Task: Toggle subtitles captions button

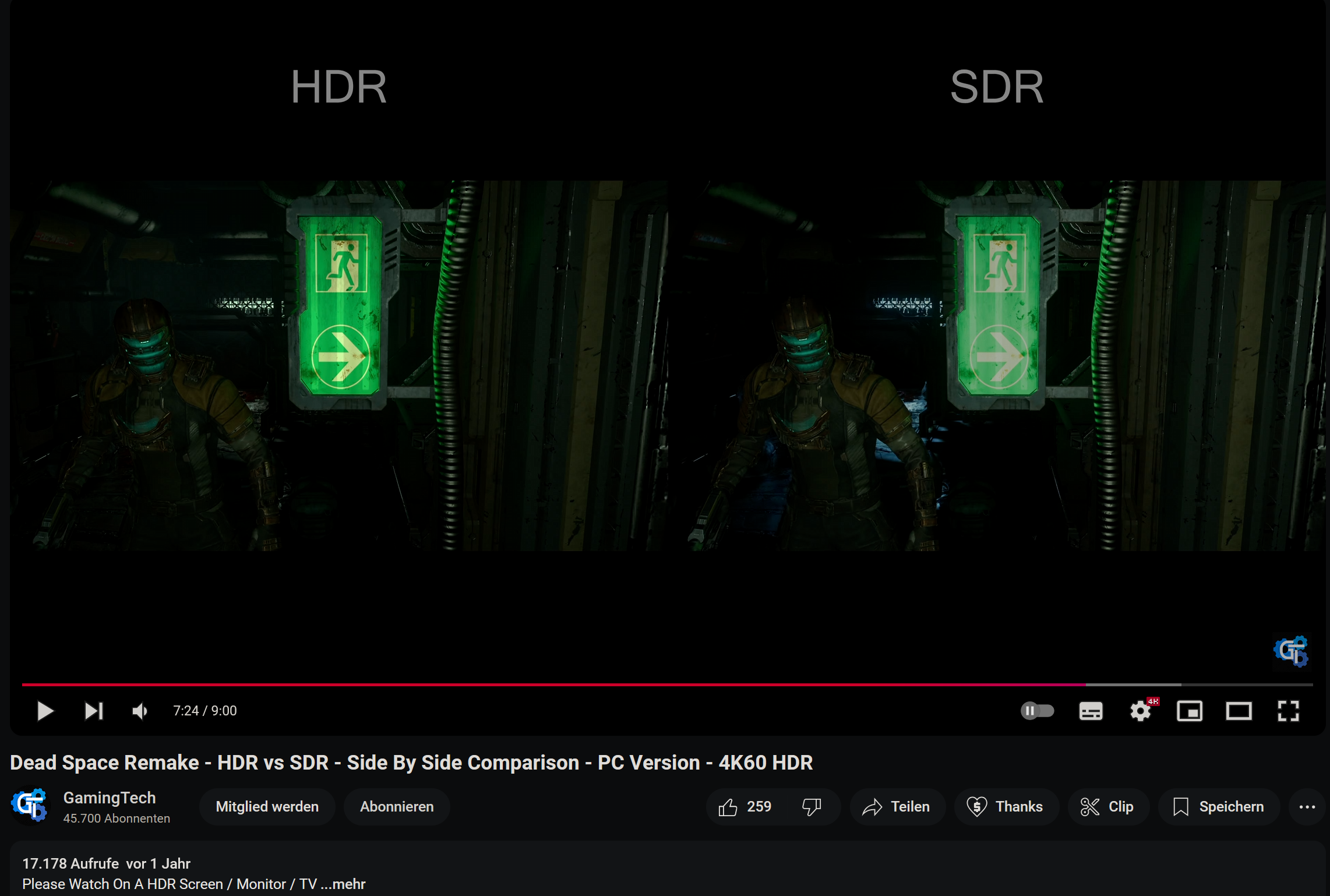Action: coord(1091,711)
